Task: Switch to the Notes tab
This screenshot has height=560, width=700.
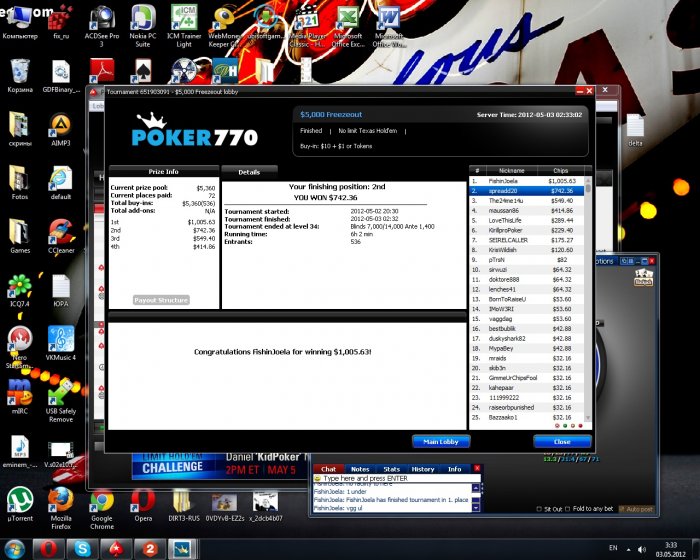Action: [360, 469]
